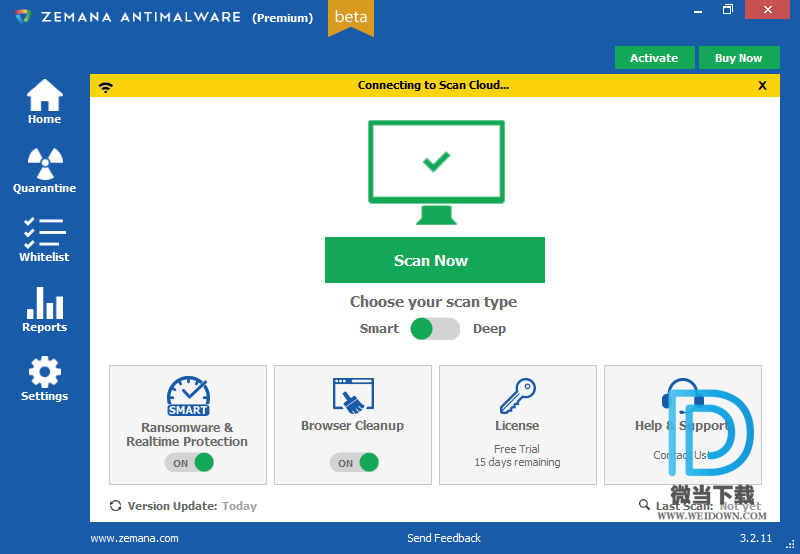Click the Choose your scan type heading
Image resolution: width=800 pixels, height=554 pixels.
[434, 302]
